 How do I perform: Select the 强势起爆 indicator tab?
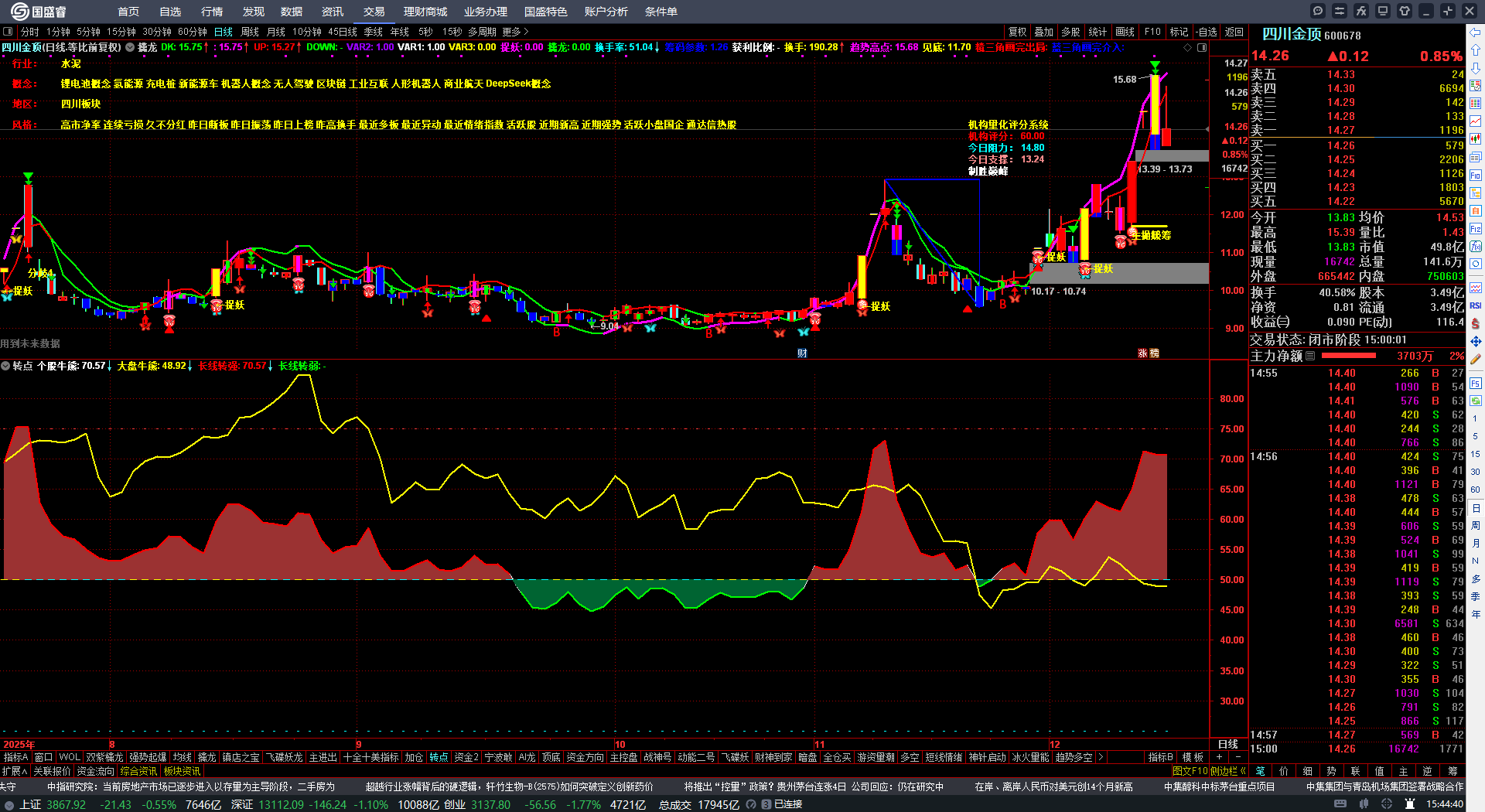[148, 757]
